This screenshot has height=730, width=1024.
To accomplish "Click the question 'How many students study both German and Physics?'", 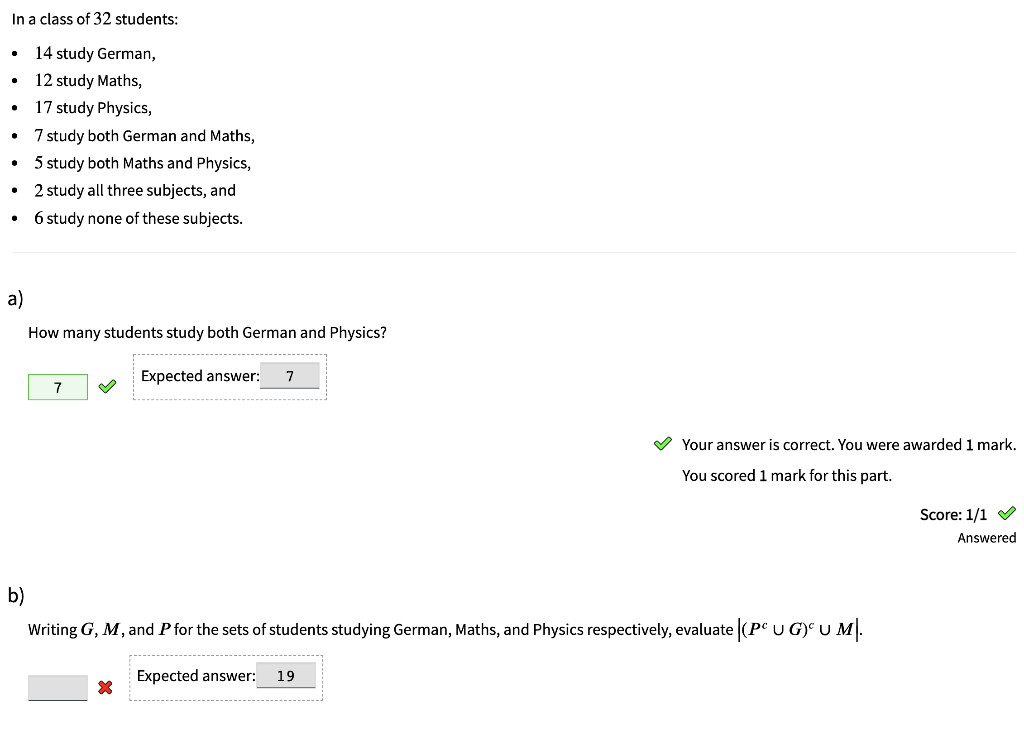I will coord(207,332).
